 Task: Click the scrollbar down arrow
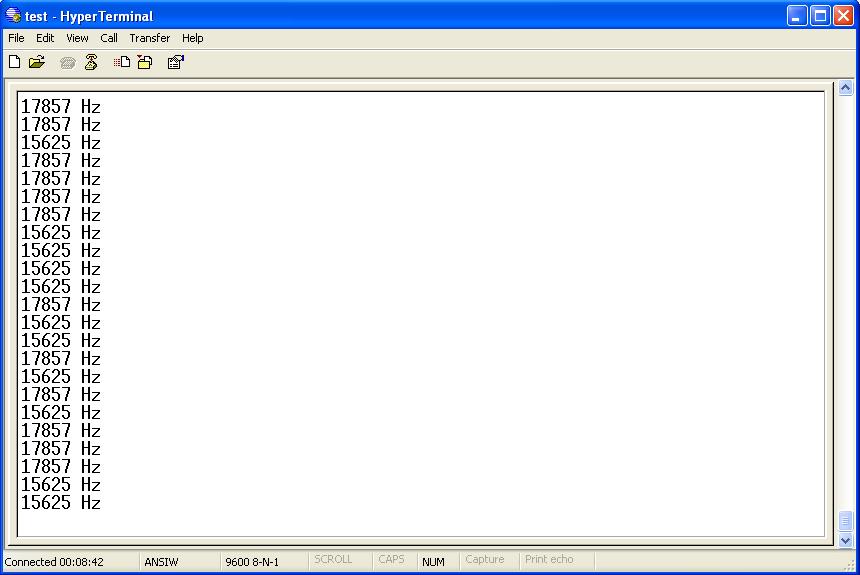[x=845, y=540]
